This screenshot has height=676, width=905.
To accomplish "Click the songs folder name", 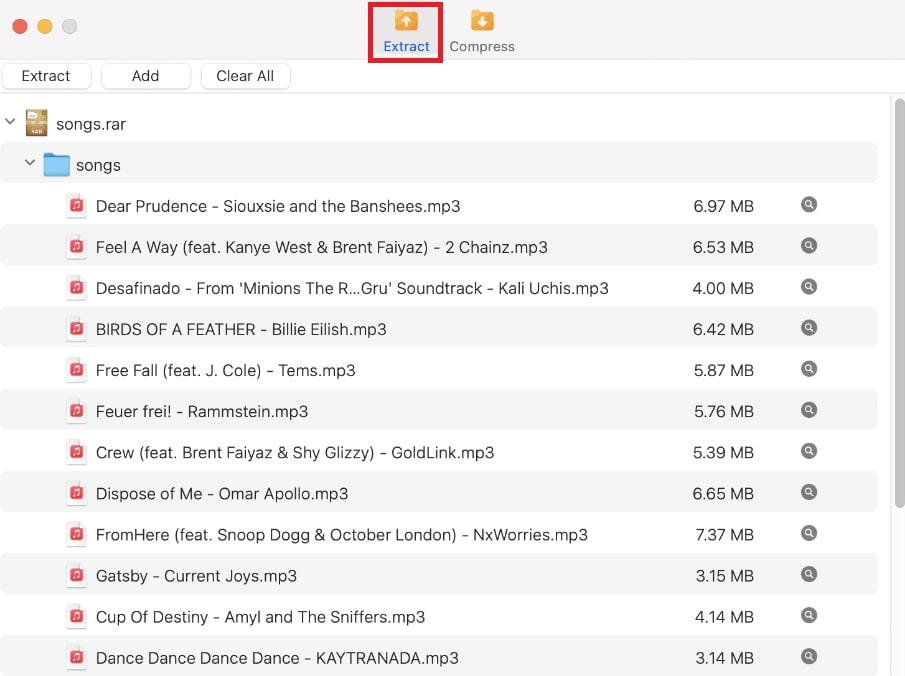I will [x=98, y=166].
